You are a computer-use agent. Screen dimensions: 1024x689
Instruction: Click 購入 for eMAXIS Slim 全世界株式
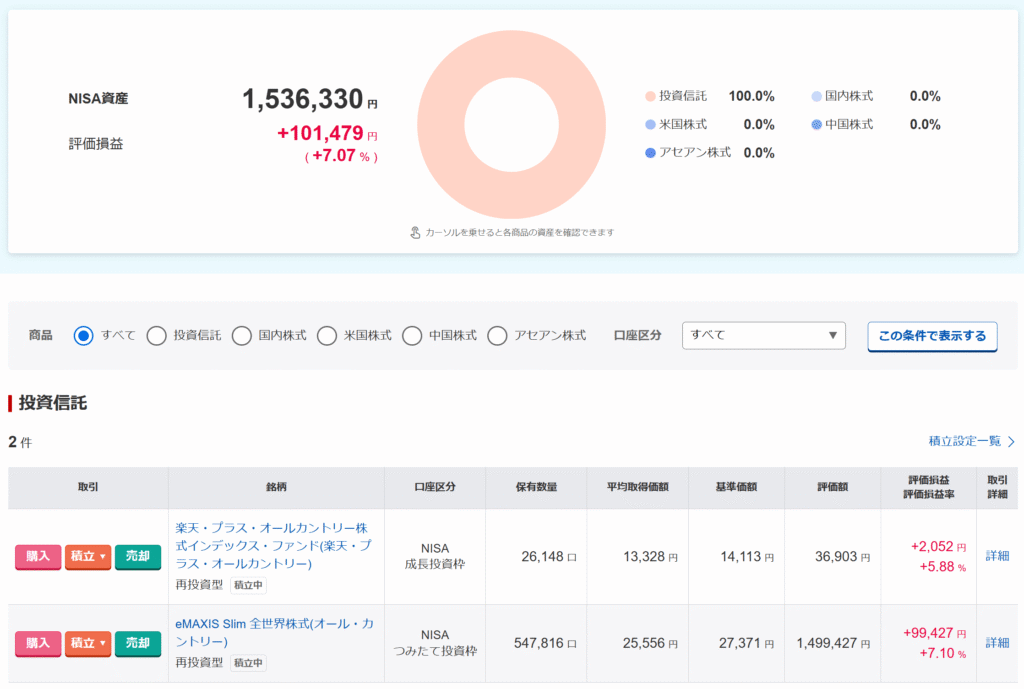click(38, 644)
